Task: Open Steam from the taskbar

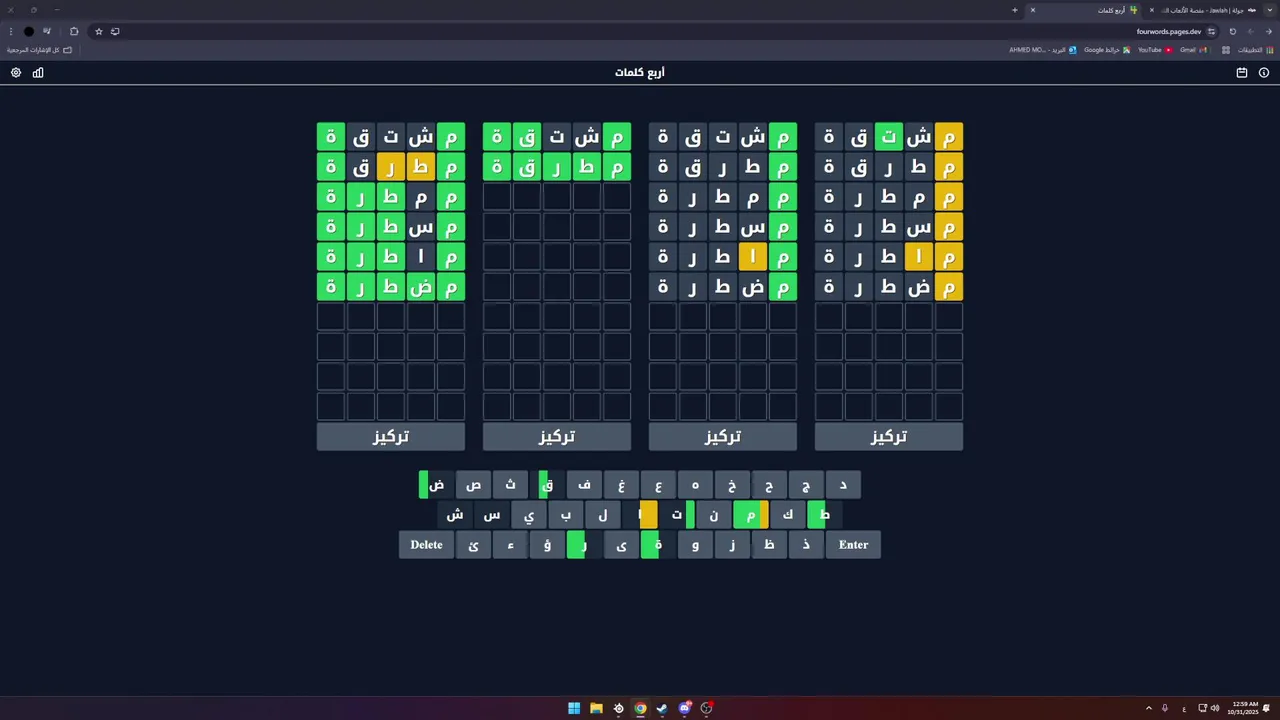Action: tap(662, 708)
